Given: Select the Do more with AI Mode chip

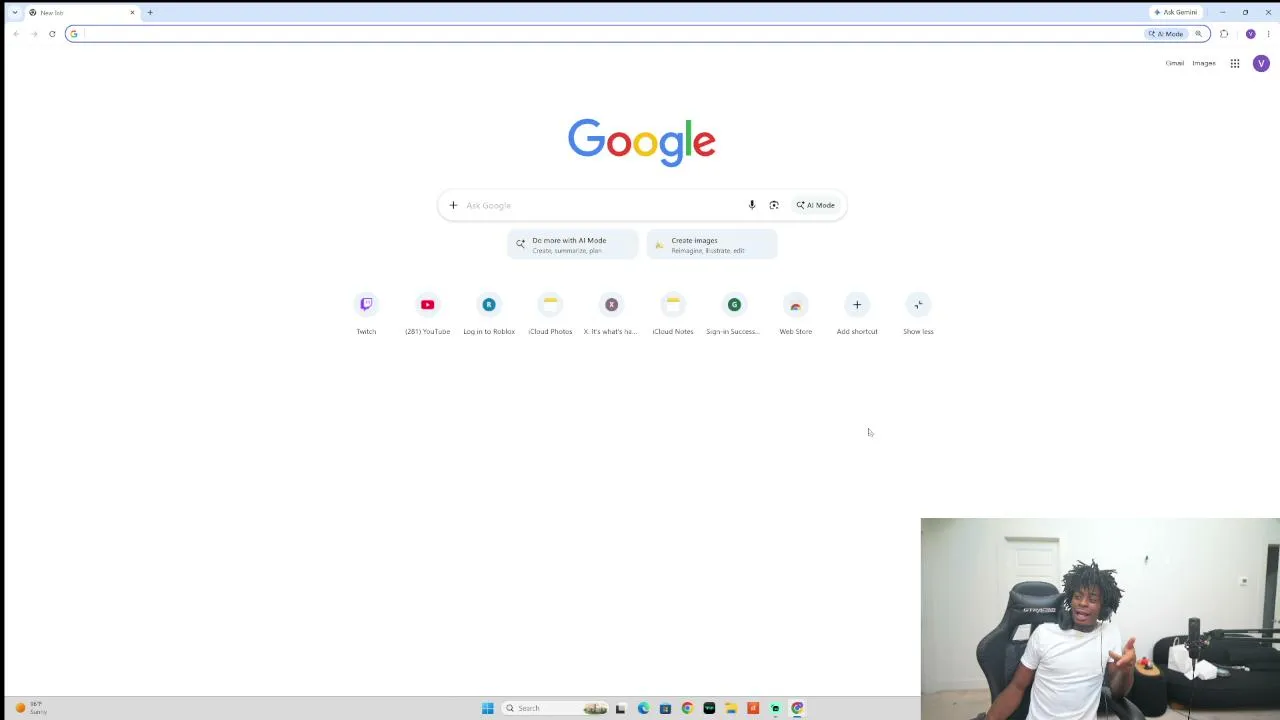Looking at the screenshot, I should click(x=572, y=245).
